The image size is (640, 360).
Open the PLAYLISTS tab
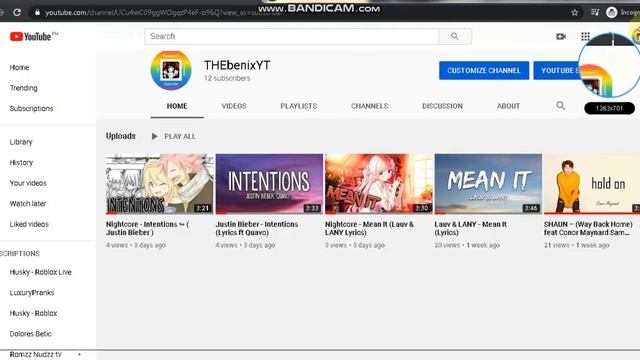tap(298, 106)
